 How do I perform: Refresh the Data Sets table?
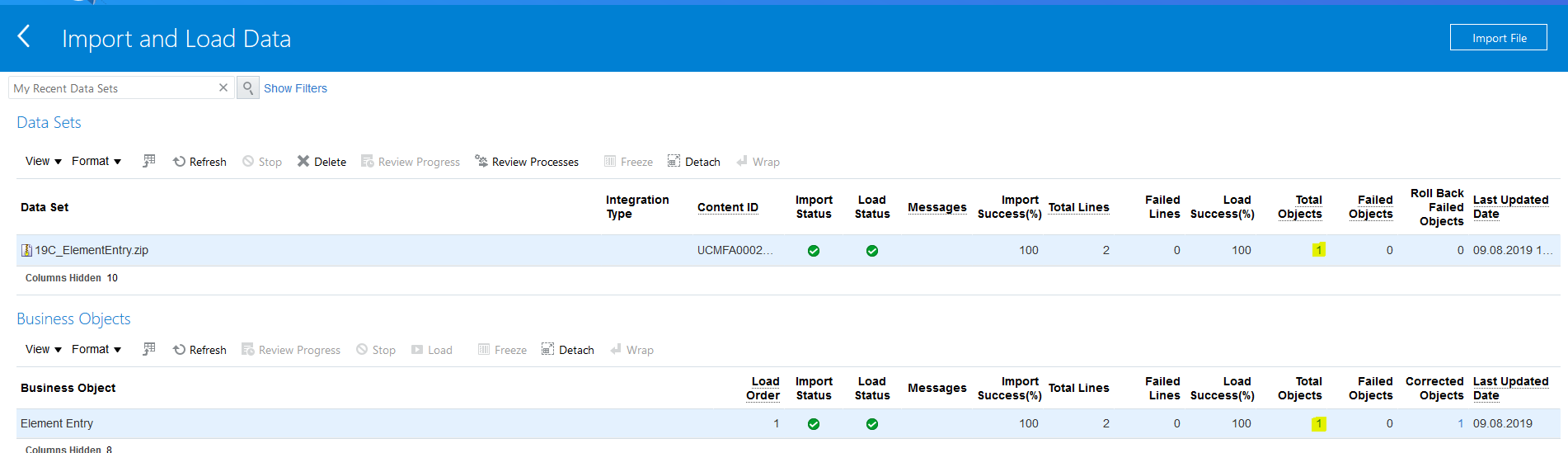[200, 162]
